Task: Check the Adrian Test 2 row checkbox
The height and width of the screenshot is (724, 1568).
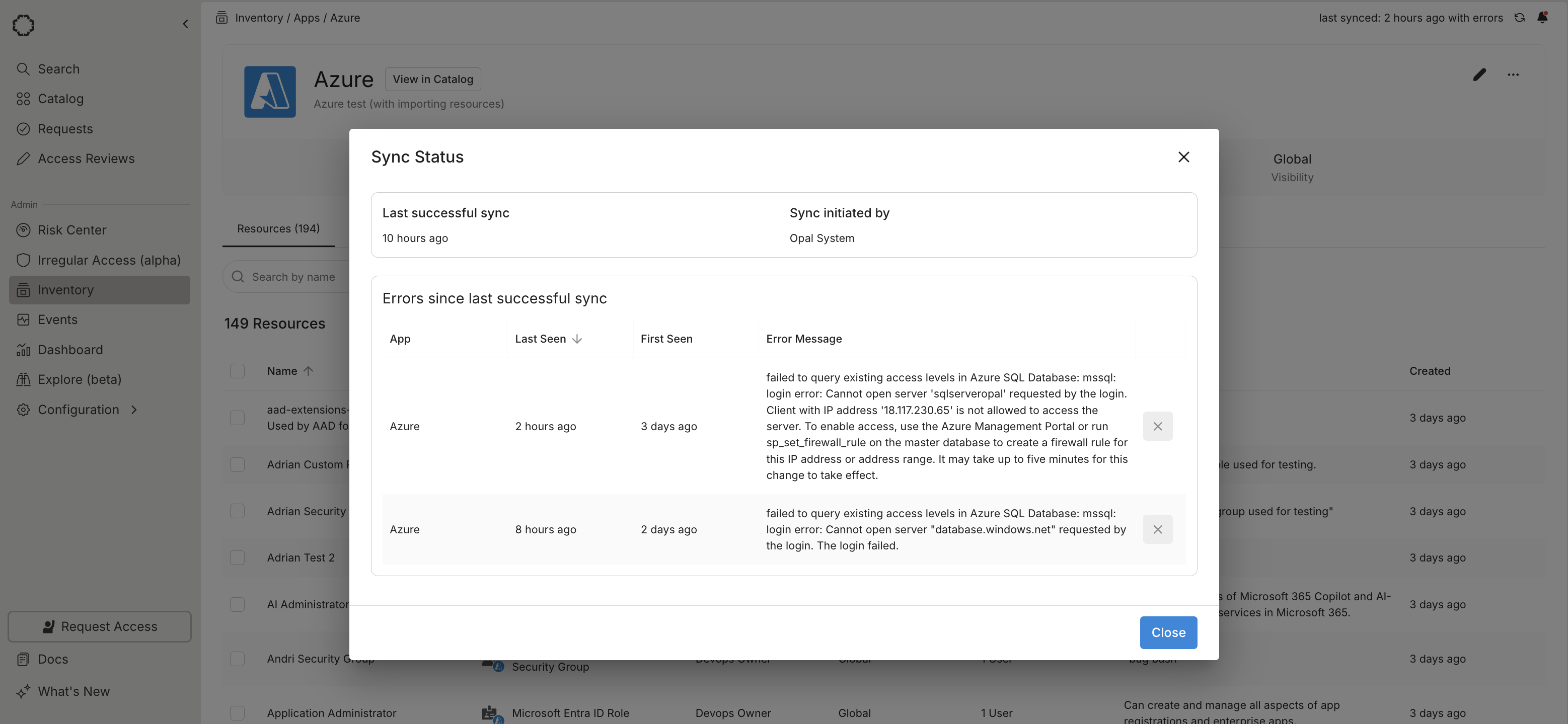Action: coord(238,558)
